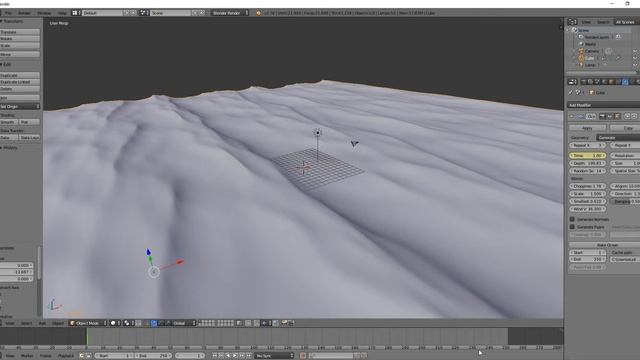Open the viewport shading sphere dropdown
Screen dimensions: 640x360
point(116,323)
